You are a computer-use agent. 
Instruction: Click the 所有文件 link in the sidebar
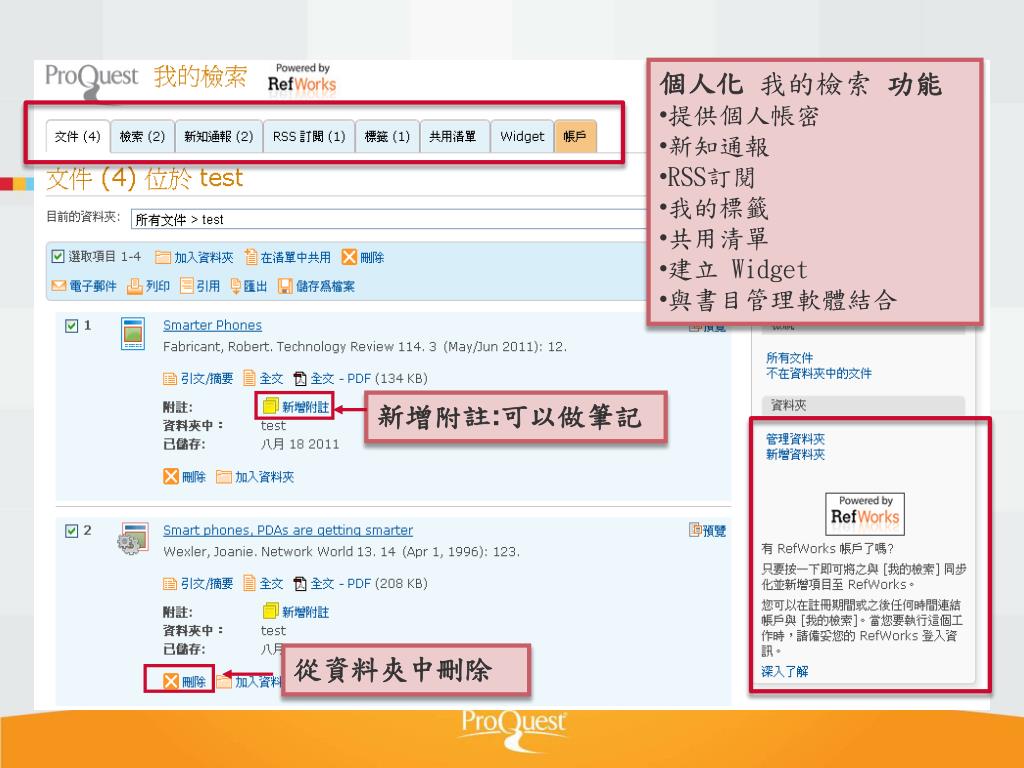coord(789,358)
